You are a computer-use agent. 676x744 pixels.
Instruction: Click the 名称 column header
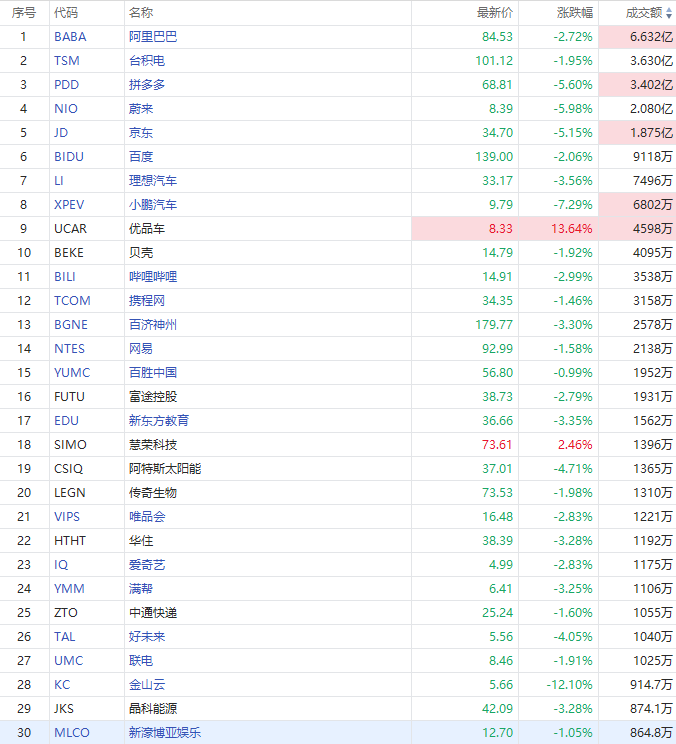[x=141, y=13]
